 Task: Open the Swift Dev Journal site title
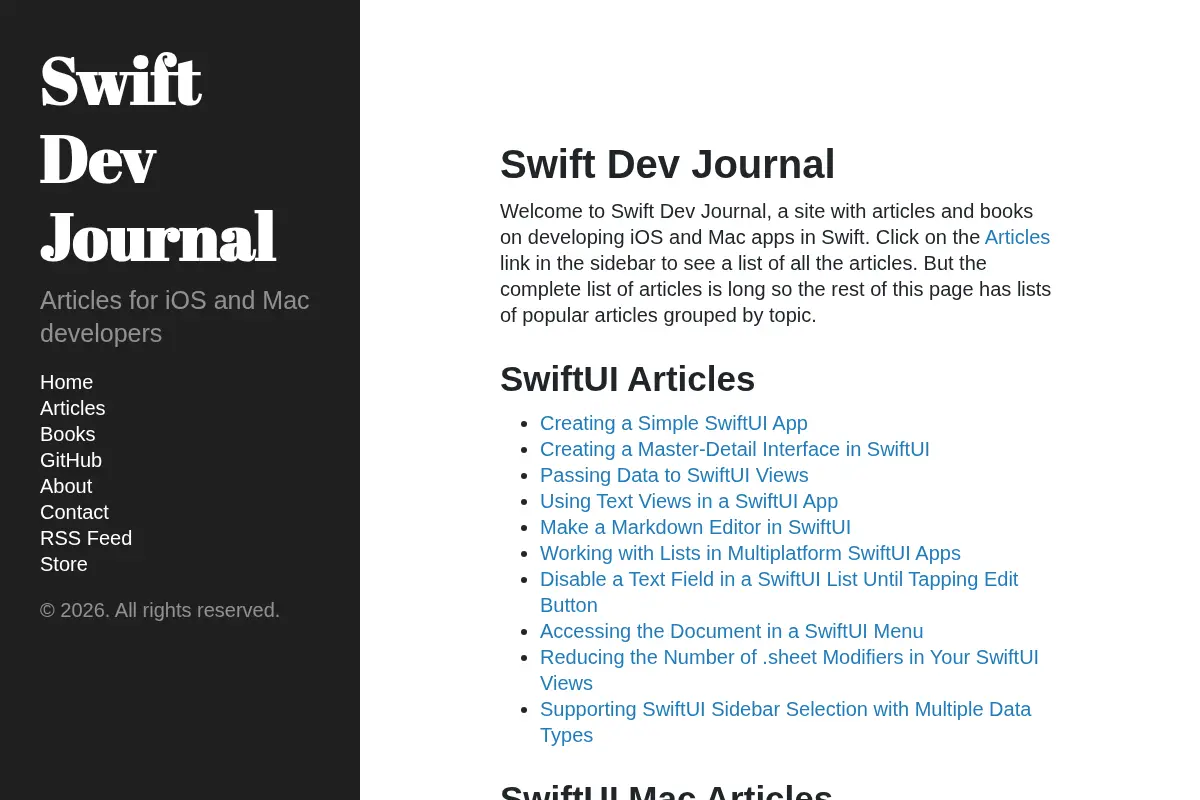(157, 159)
